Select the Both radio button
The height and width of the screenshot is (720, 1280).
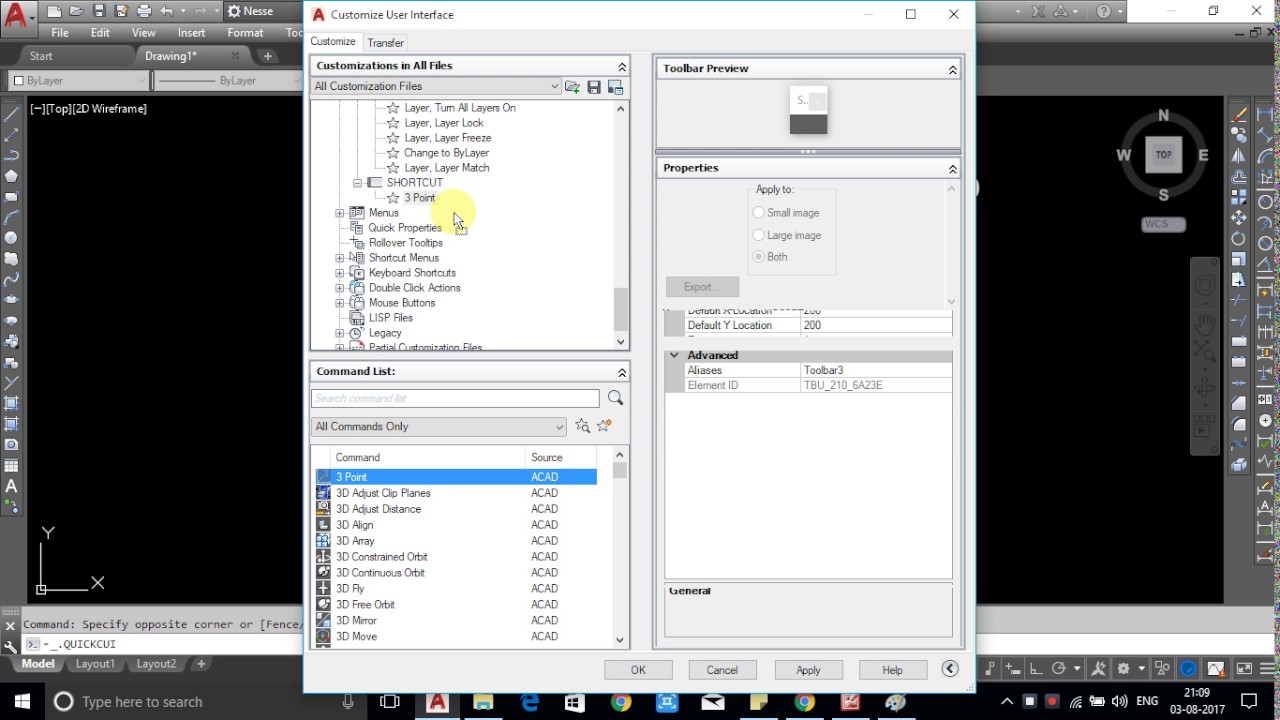point(759,257)
